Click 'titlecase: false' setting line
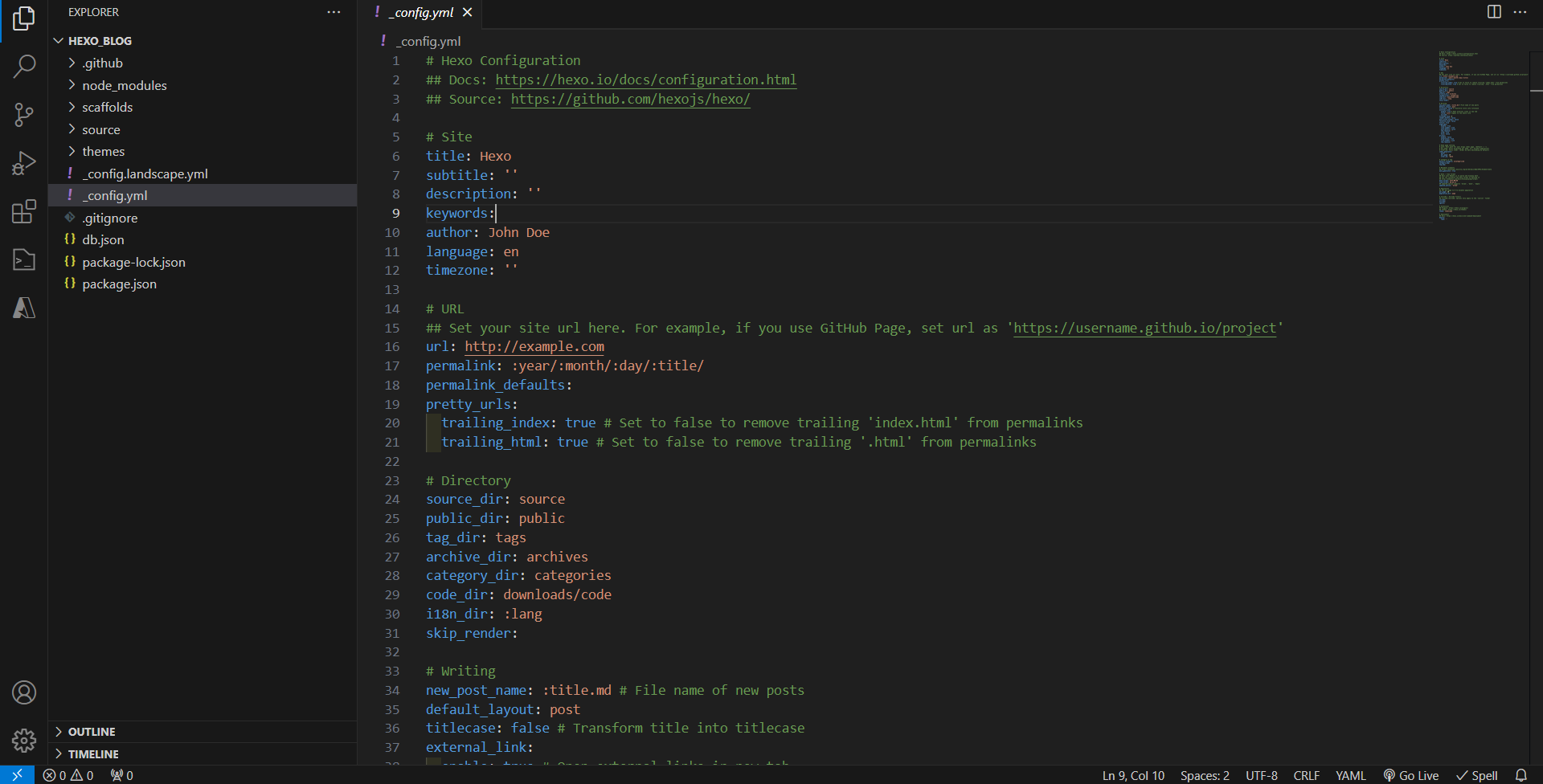The image size is (1543, 784). [615, 728]
